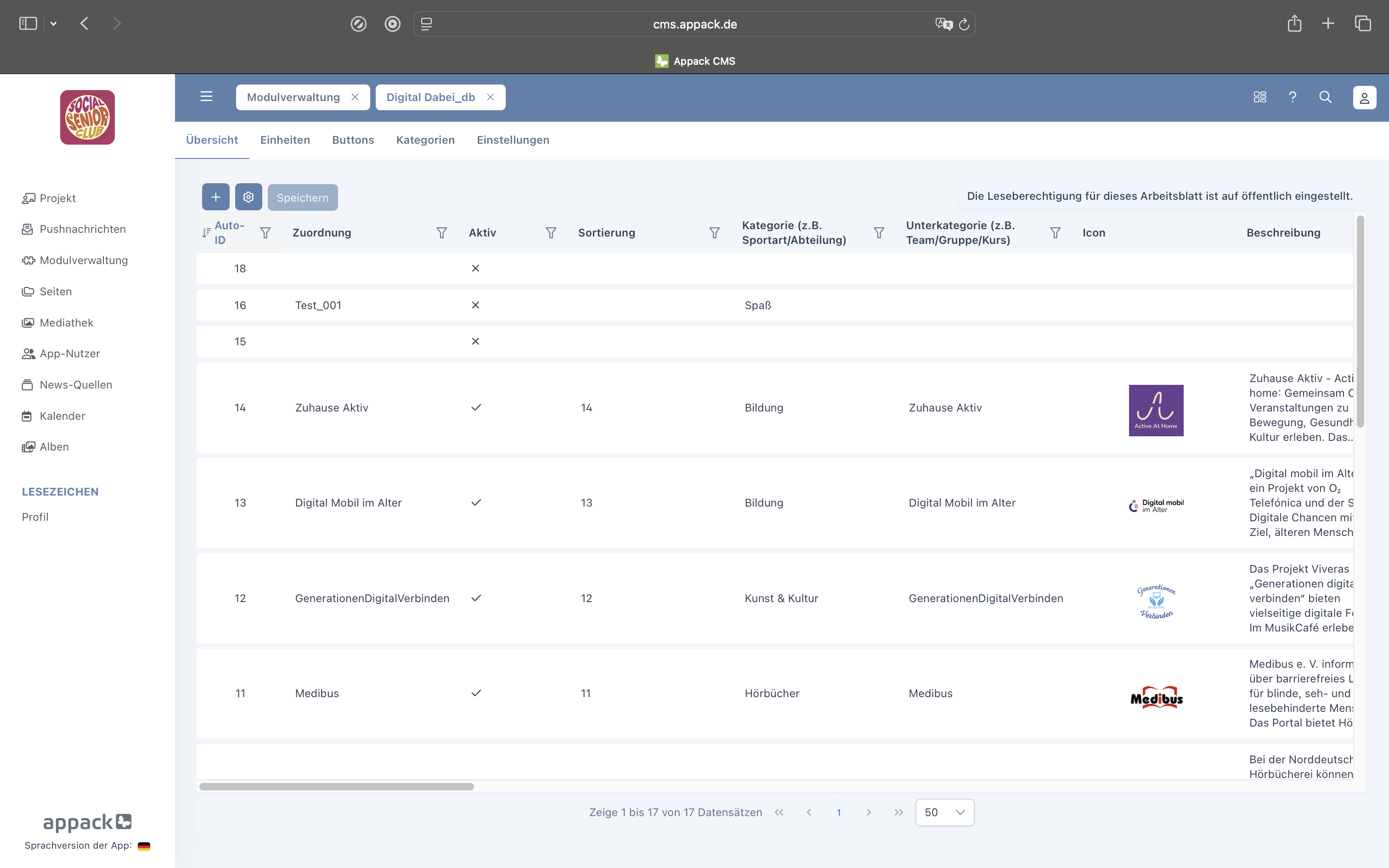Image resolution: width=1389 pixels, height=868 pixels.
Task: Click the horizontal table scrollbar
Action: tap(336, 786)
